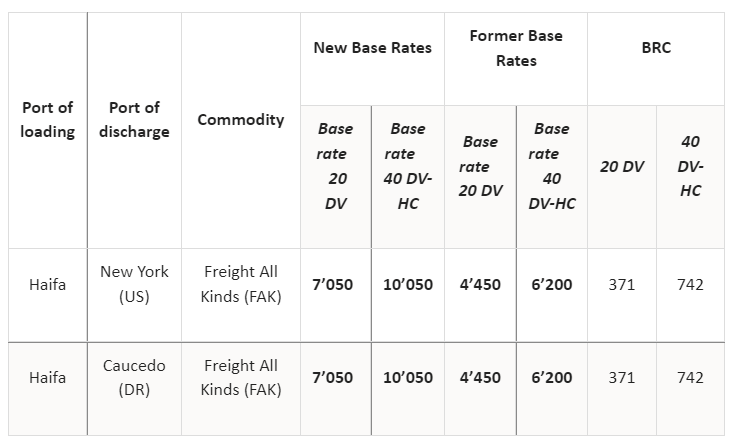Select 4'450 former rate in New York row
The image size is (736, 448).
(x=480, y=284)
